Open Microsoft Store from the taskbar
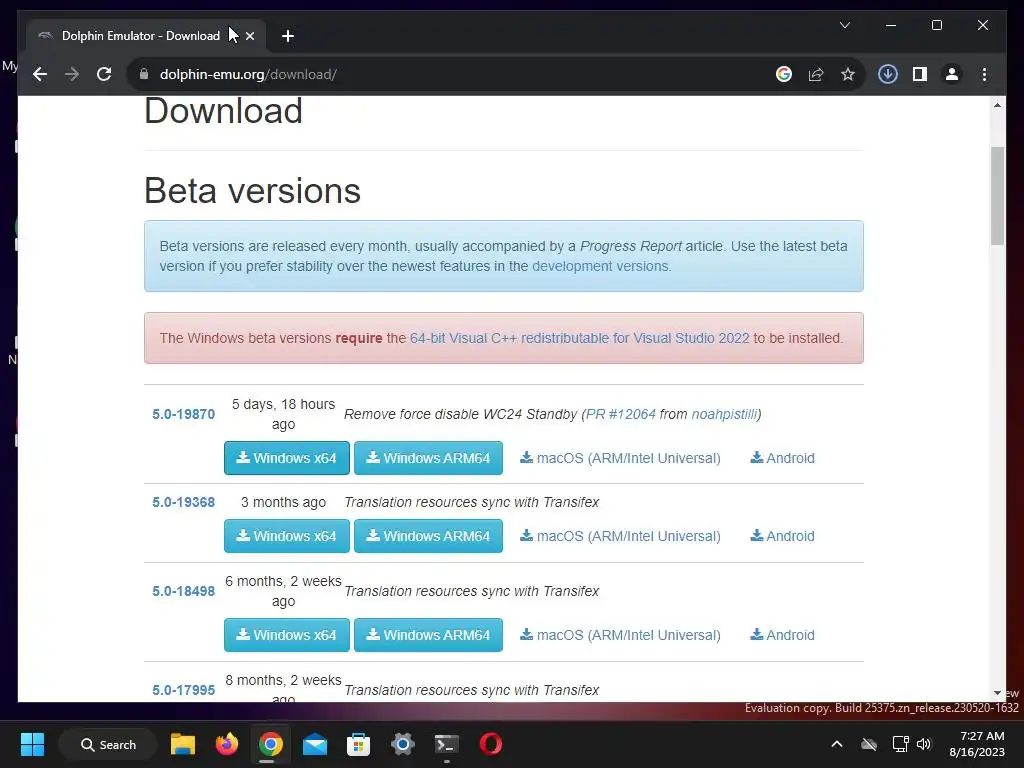Screen dimensions: 1024x768 point(359,744)
